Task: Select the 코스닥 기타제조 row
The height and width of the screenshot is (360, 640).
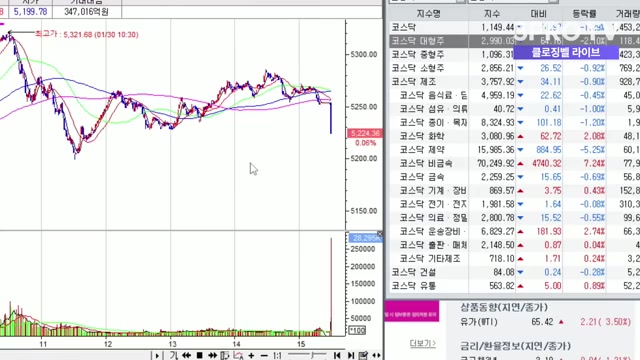Action: coord(514,258)
